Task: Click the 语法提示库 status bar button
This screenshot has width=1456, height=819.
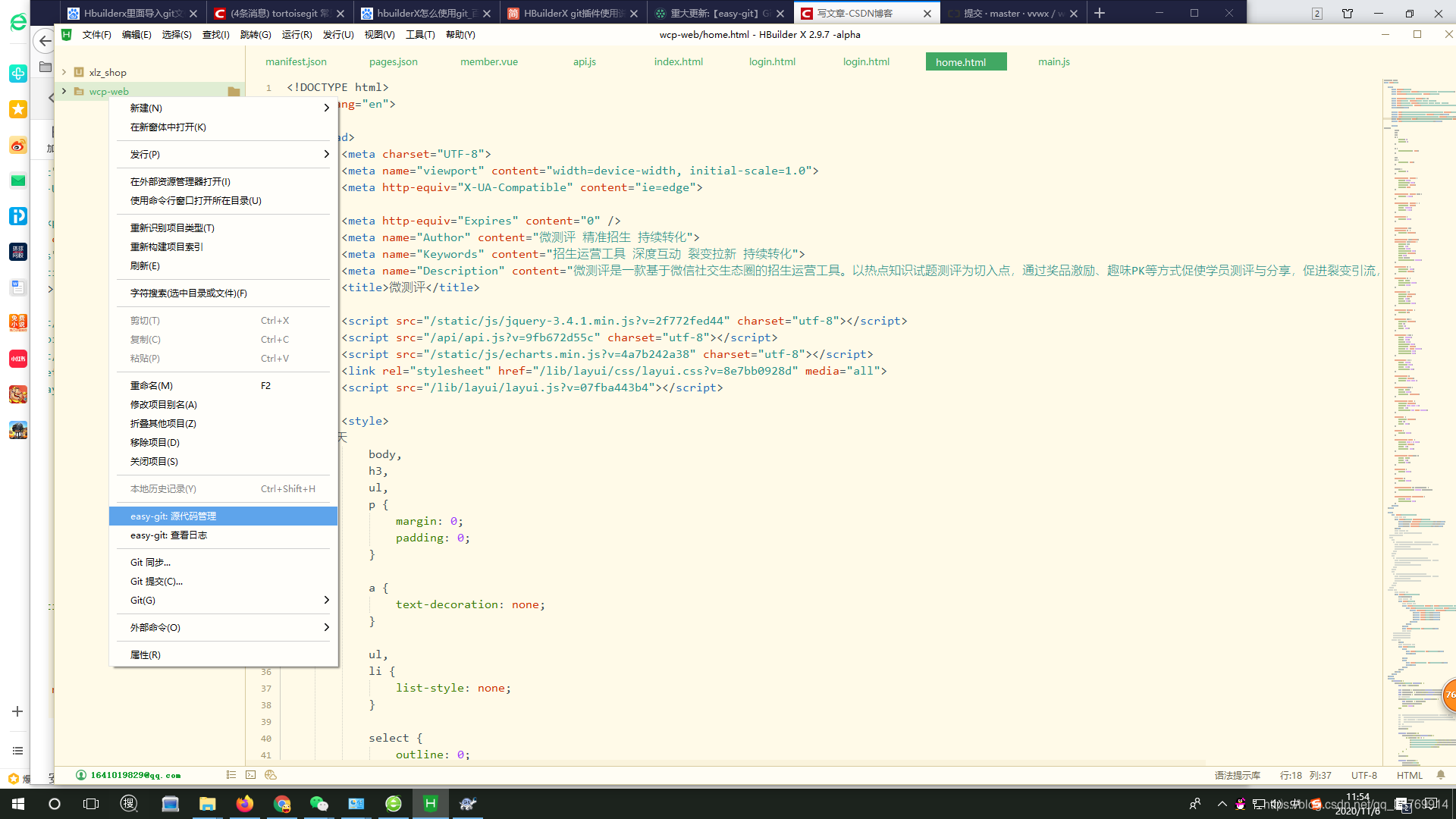Action: 1237,776
